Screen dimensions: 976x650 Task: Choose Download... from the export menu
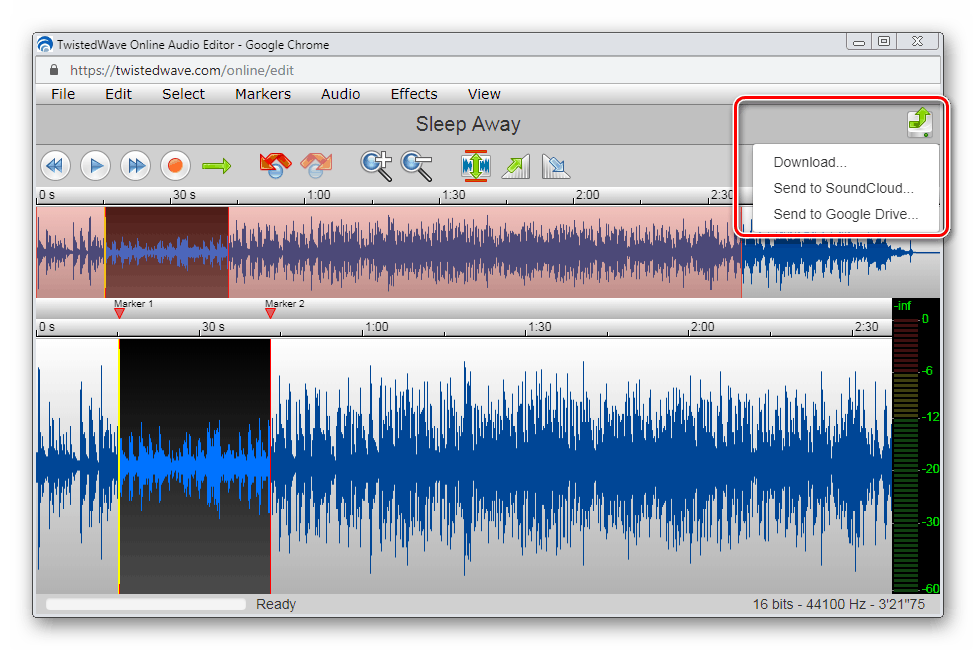(x=809, y=162)
